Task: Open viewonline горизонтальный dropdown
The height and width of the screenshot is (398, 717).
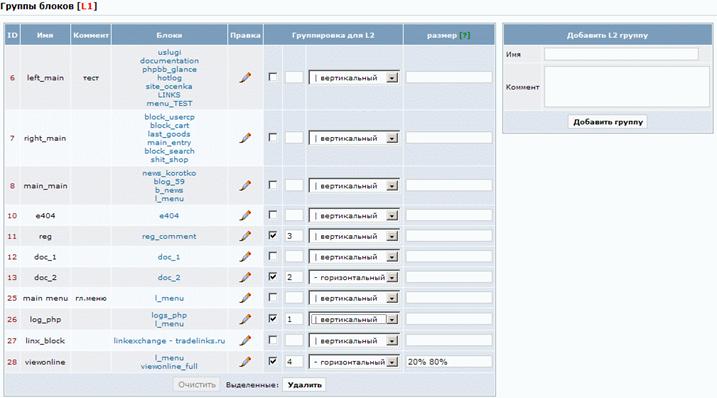Action: pyautogui.click(x=354, y=362)
